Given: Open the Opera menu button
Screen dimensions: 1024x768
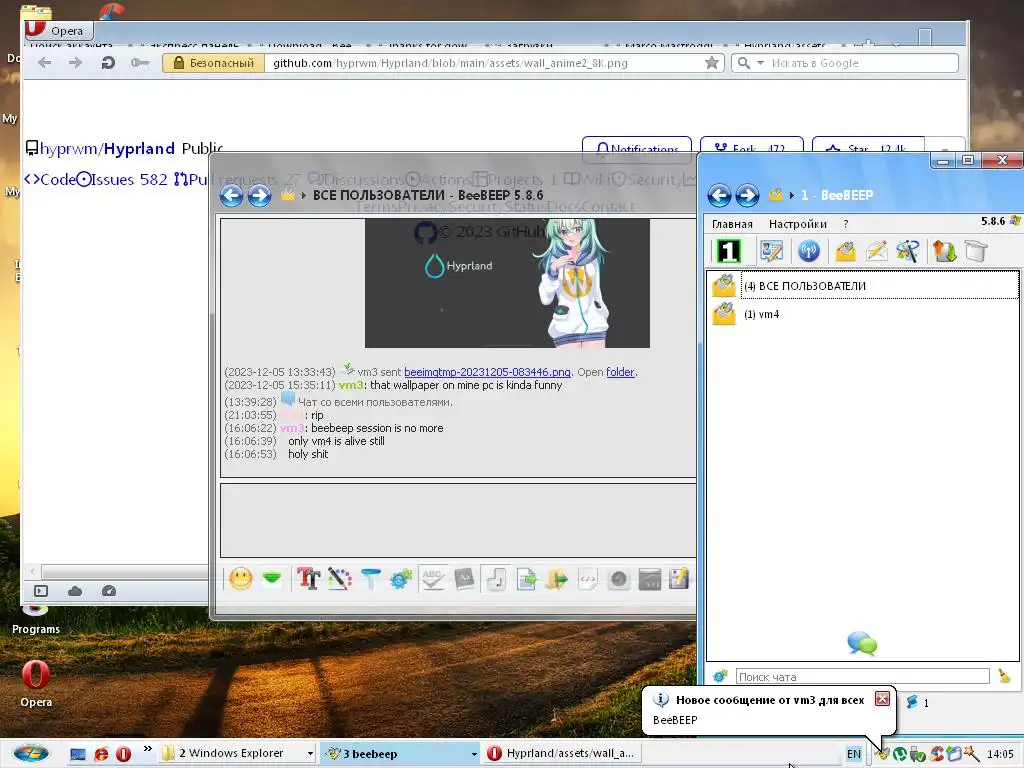Looking at the screenshot, I should click(x=59, y=30).
